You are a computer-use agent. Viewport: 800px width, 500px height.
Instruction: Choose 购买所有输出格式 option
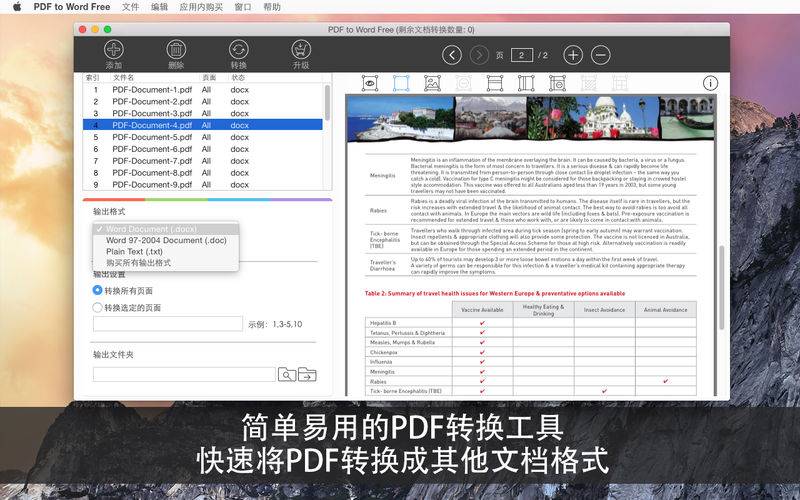166,263
